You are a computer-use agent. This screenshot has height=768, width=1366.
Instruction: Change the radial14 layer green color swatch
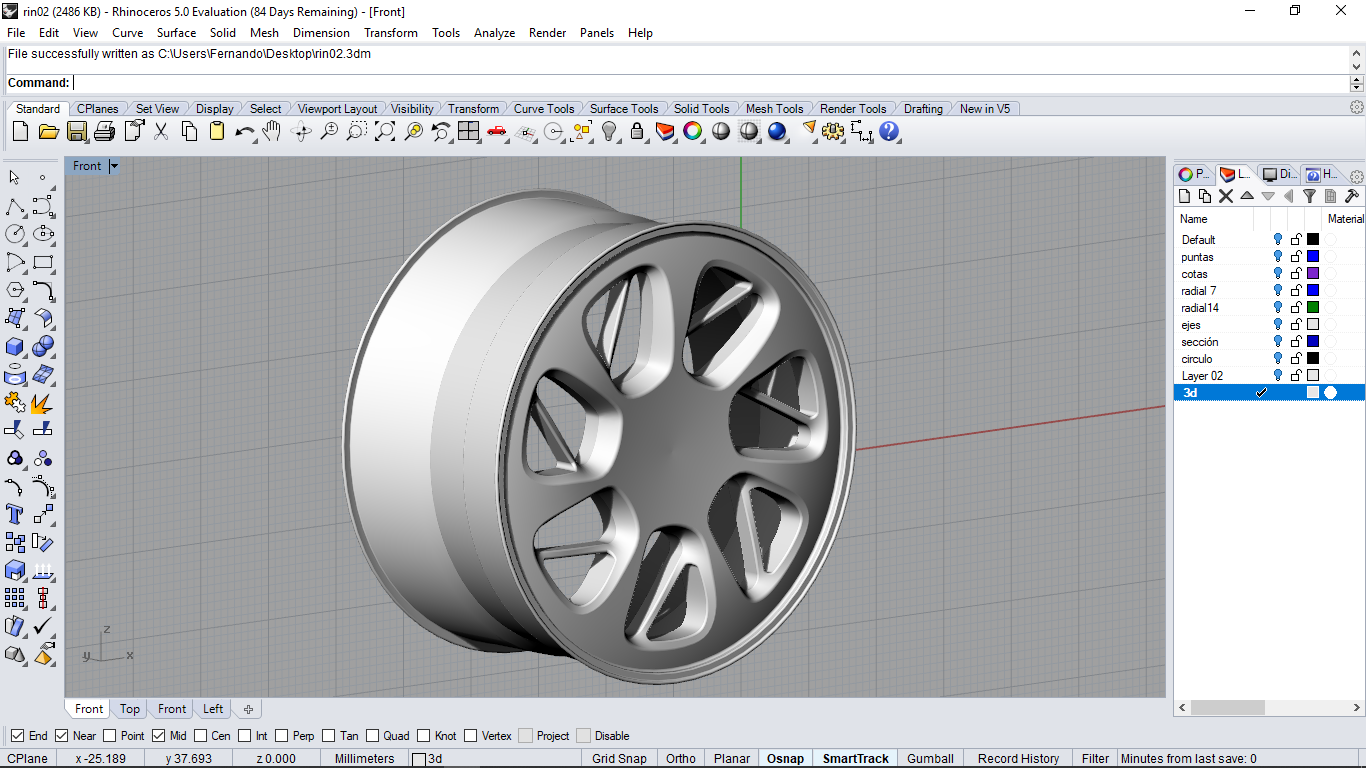click(x=1313, y=308)
